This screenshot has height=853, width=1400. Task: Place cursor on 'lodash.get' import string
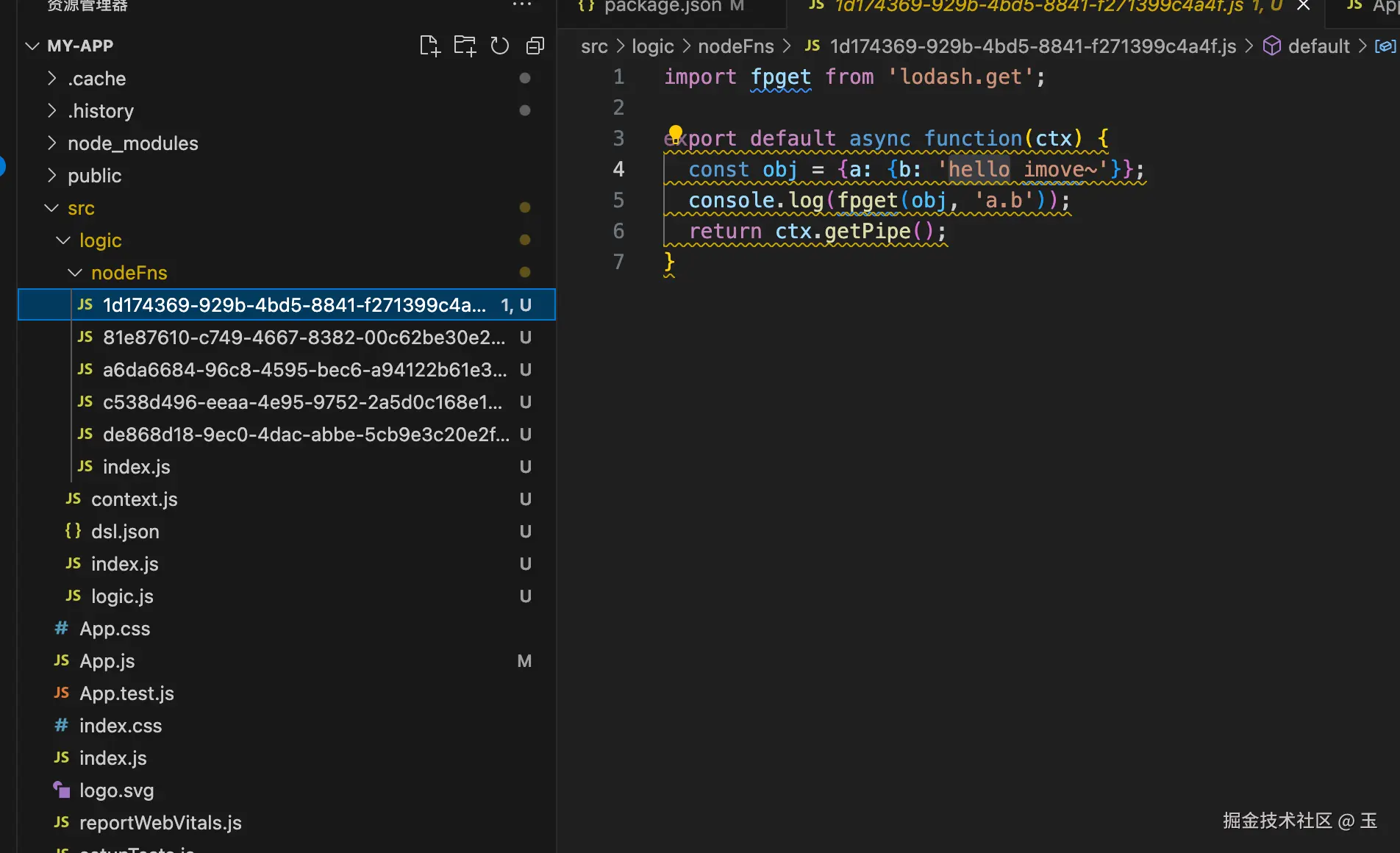(961, 76)
